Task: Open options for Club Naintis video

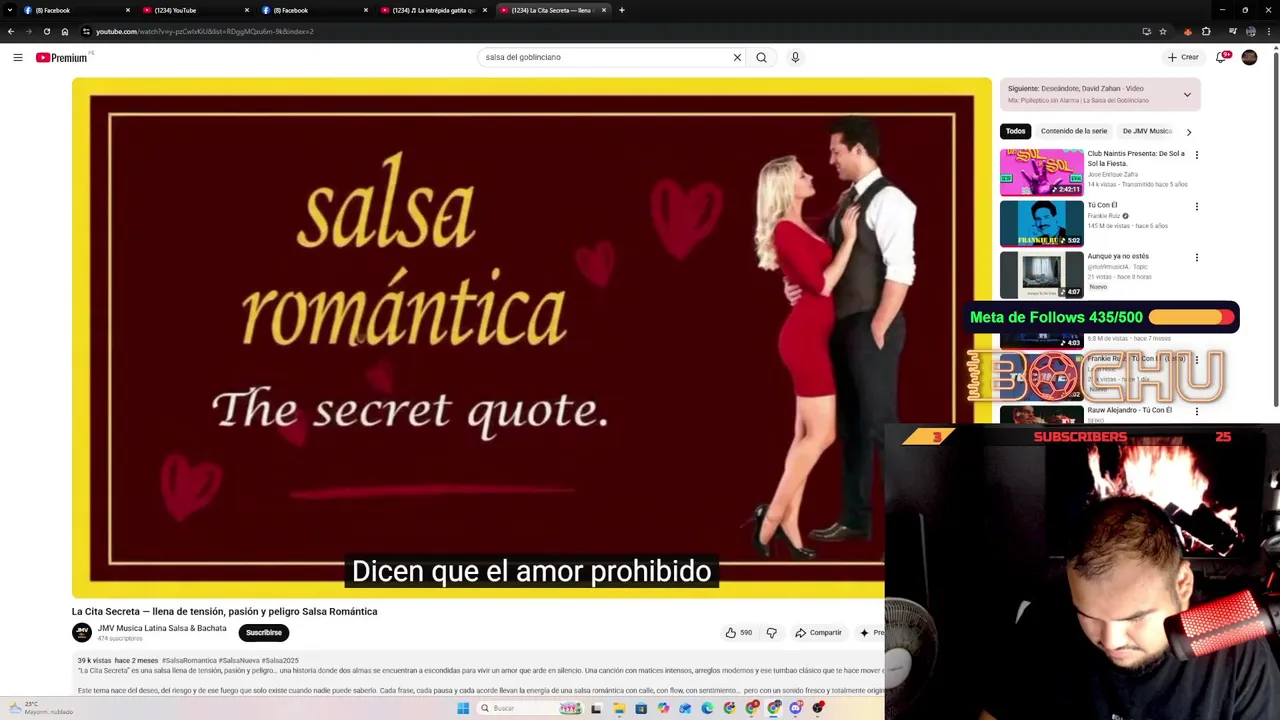Action: pos(1196,155)
